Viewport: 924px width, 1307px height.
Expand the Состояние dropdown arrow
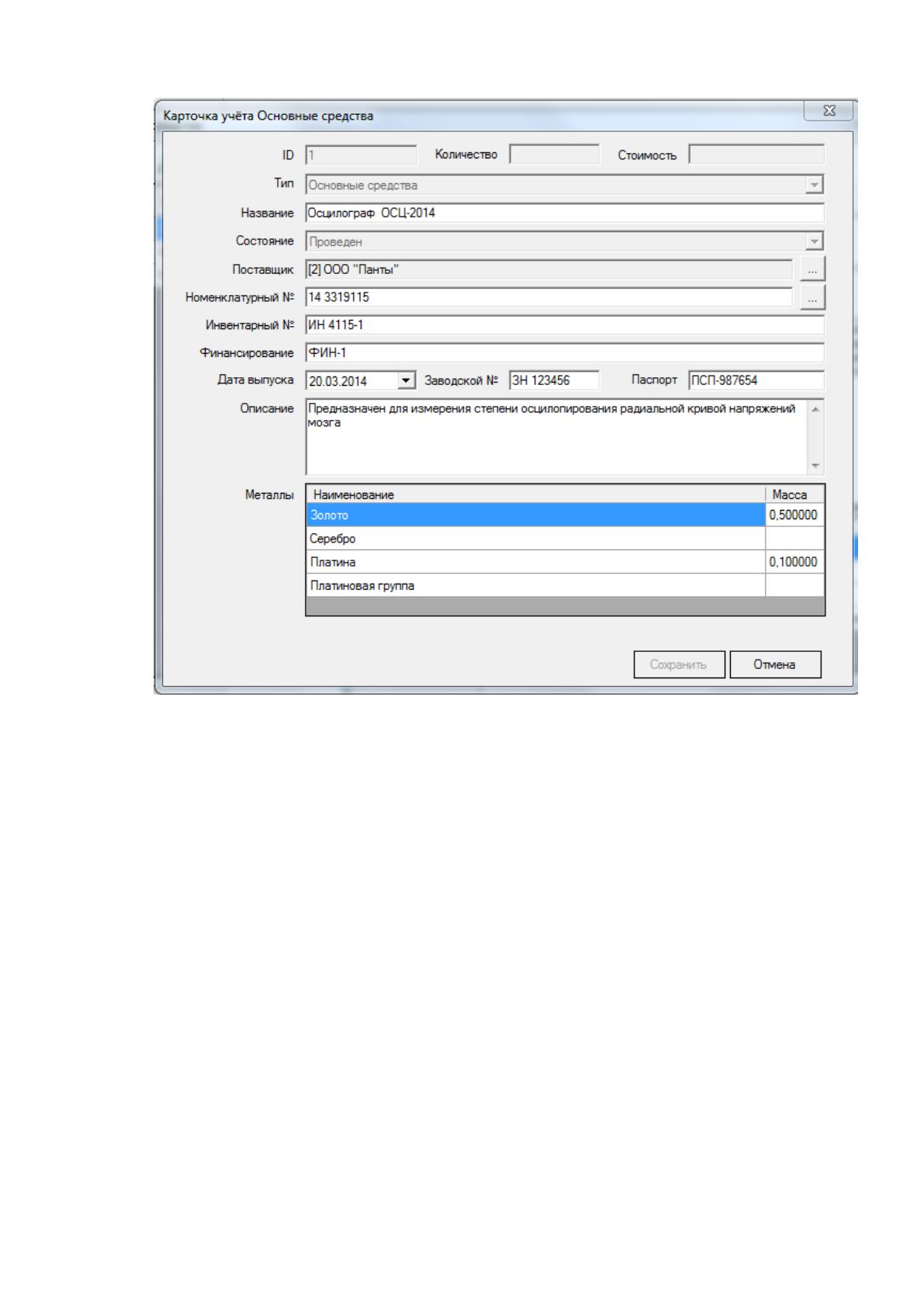point(814,241)
